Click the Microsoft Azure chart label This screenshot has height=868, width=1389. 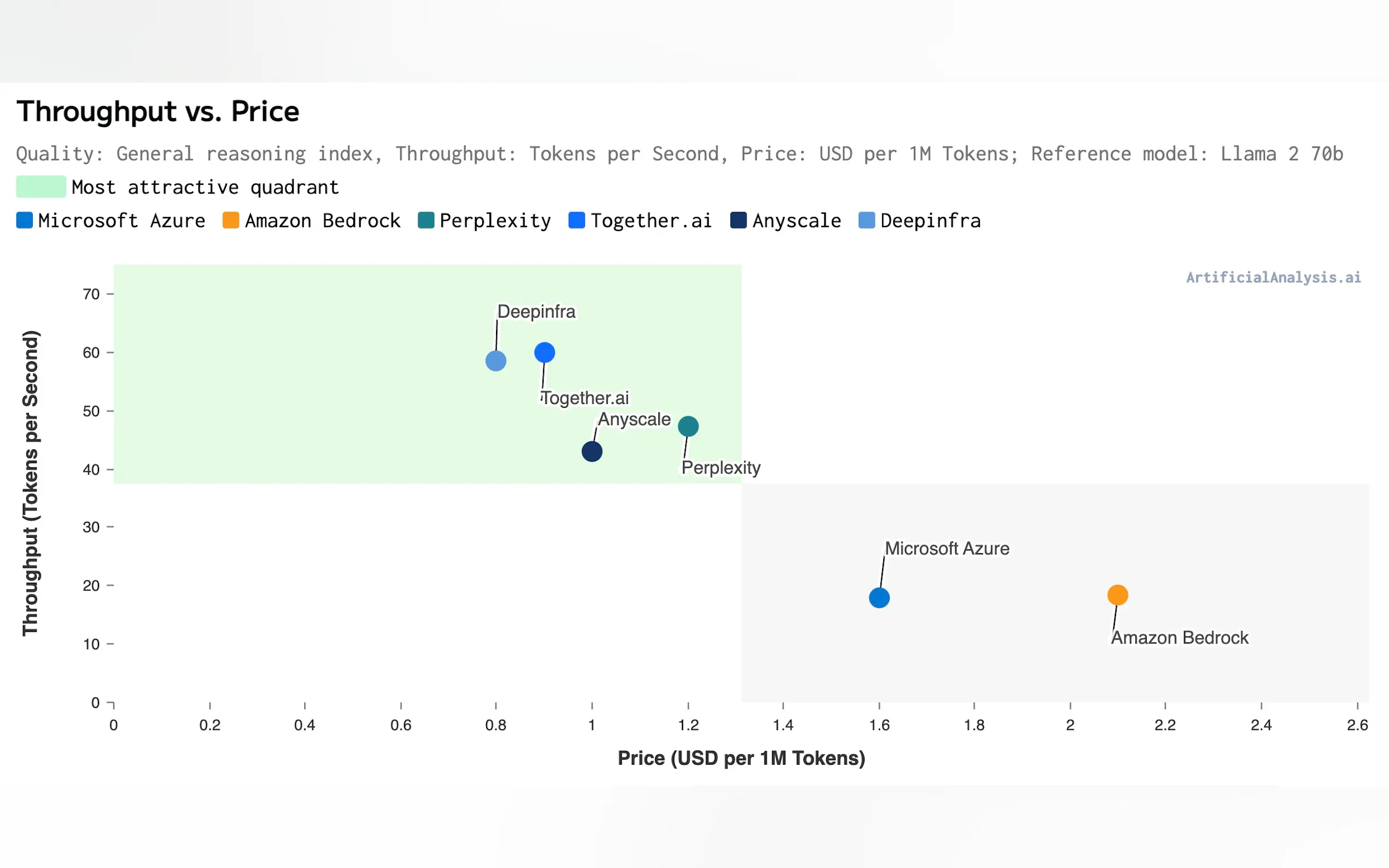947,549
